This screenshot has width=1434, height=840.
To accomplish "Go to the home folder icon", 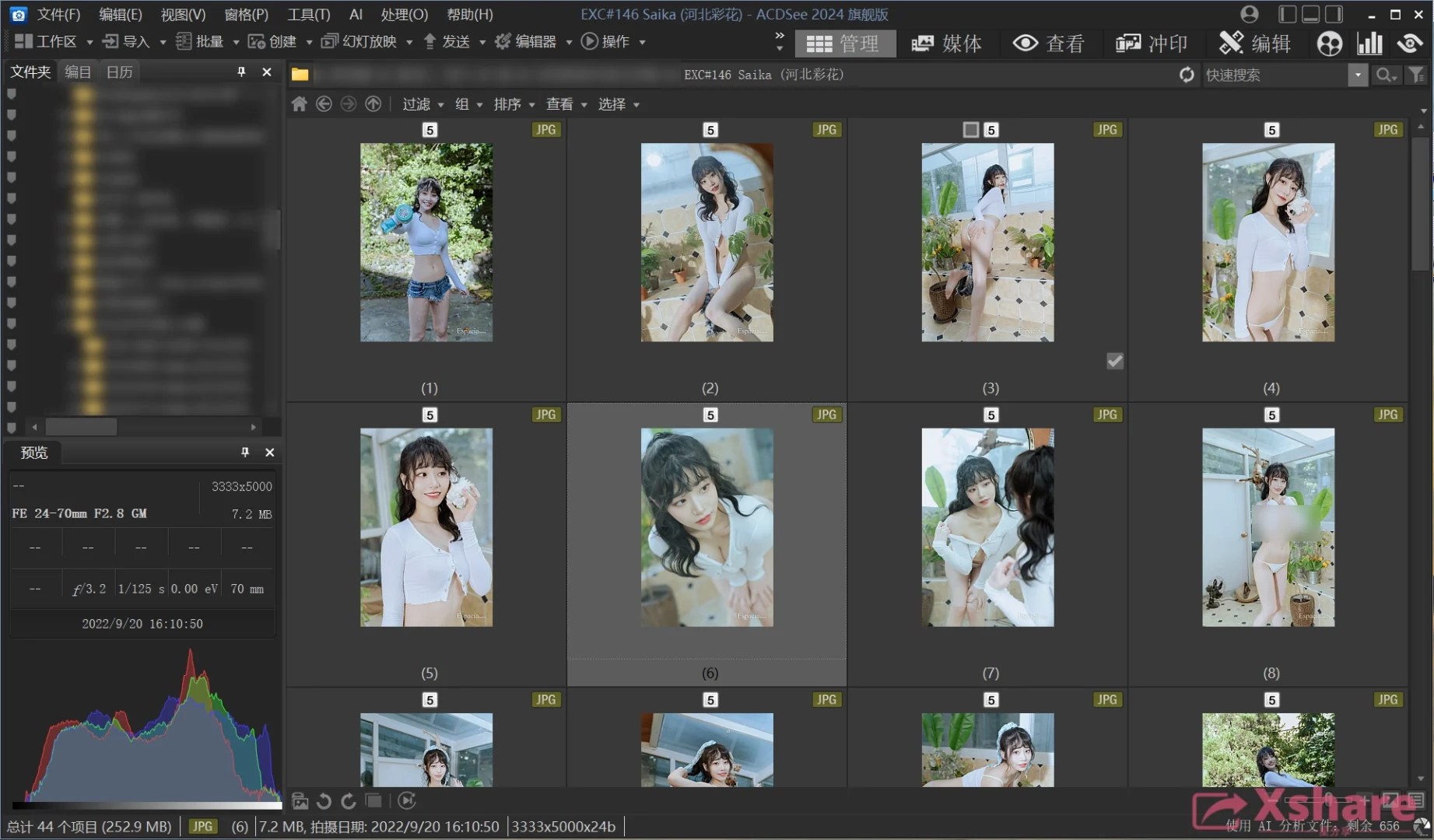I will click(300, 104).
